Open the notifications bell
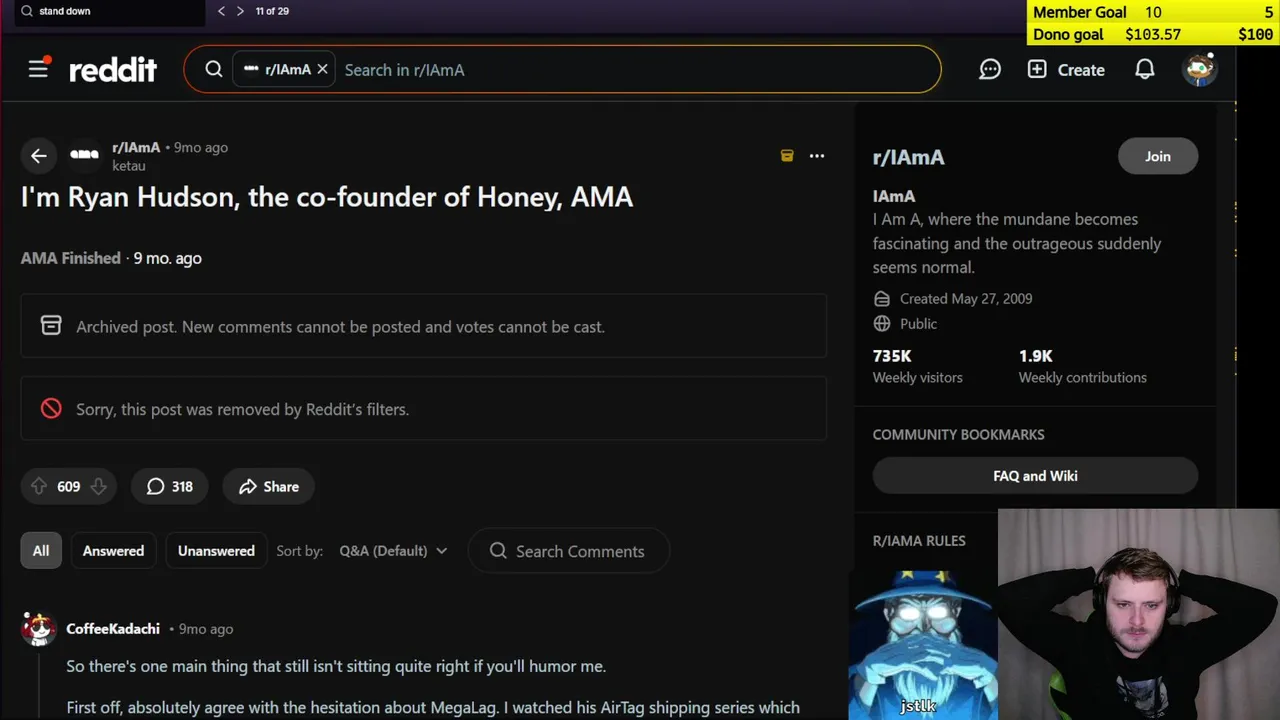Image resolution: width=1280 pixels, height=720 pixels. tap(1145, 70)
